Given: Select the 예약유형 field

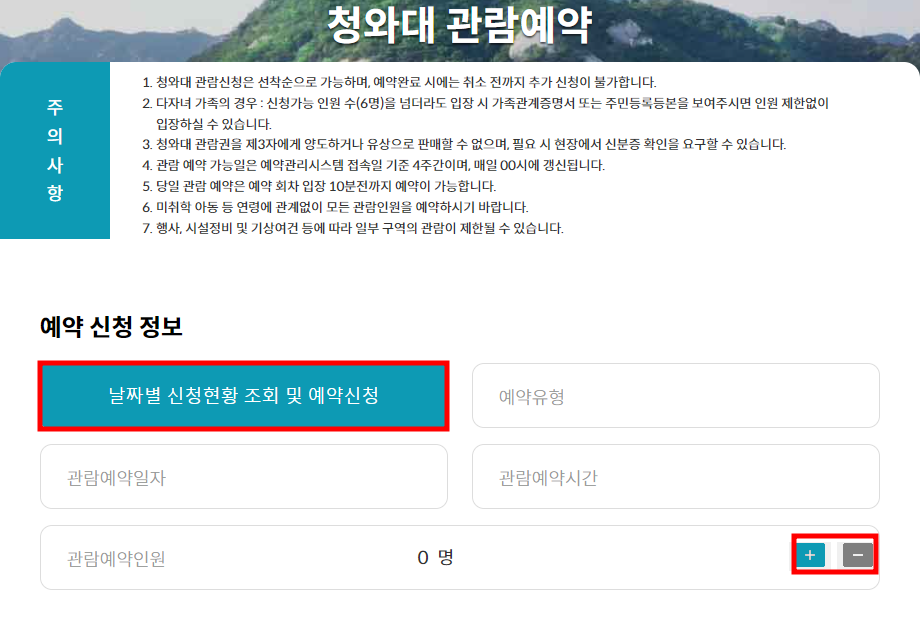Looking at the screenshot, I should pos(675,395).
